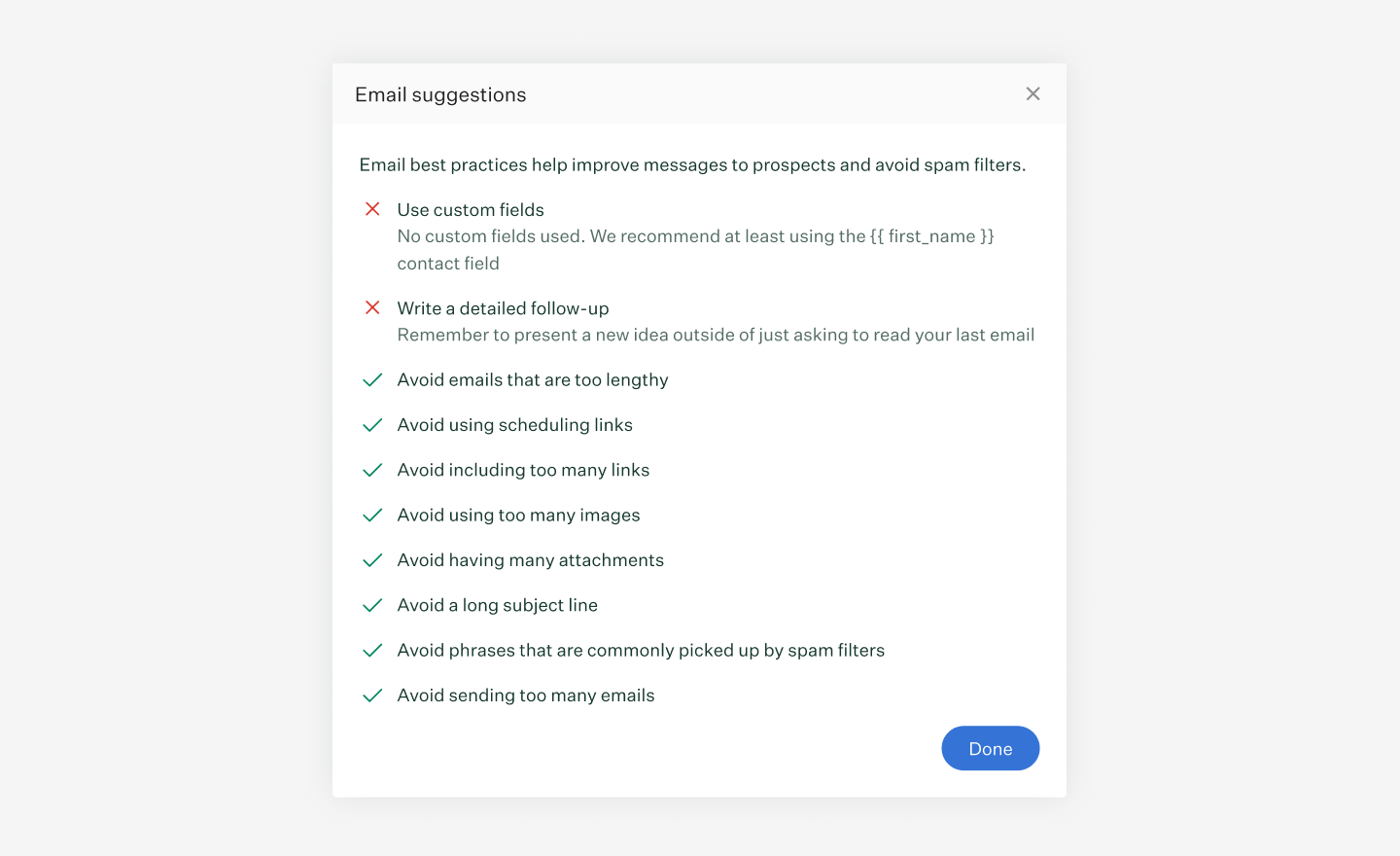Image resolution: width=1400 pixels, height=856 pixels.
Task: Click checkmark next to Avoid emails too lengthy
Action: 372,380
